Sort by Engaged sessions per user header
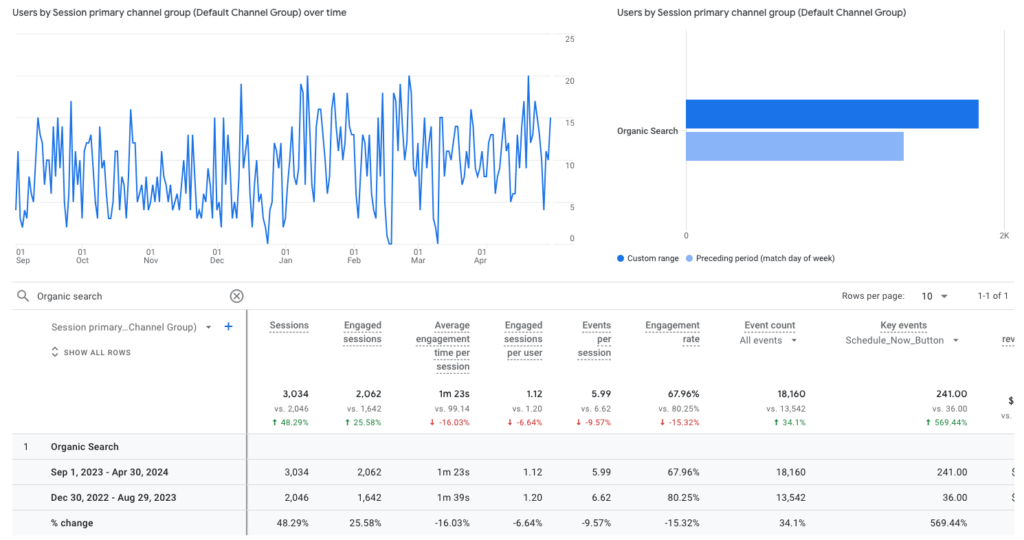 pyautogui.click(x=523, y=339)
